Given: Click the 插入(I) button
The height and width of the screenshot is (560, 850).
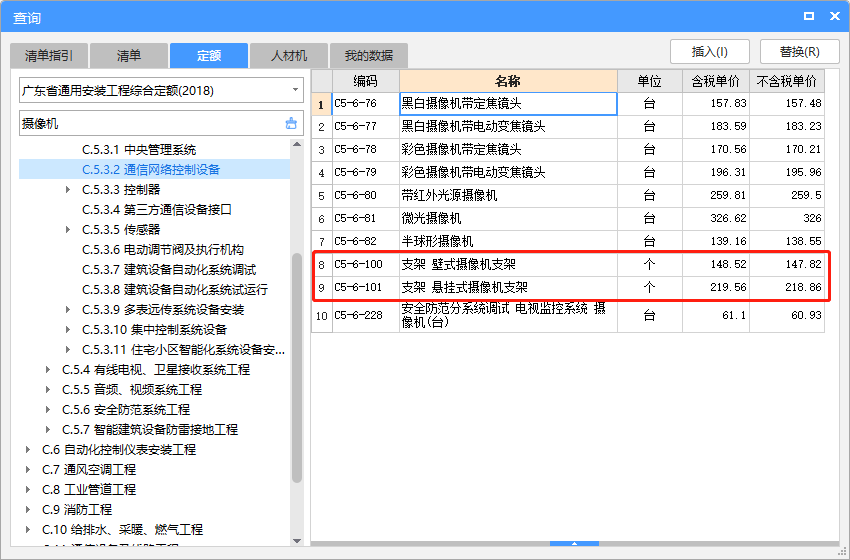Looking at the screenshot, I should [x=710, y=52].
